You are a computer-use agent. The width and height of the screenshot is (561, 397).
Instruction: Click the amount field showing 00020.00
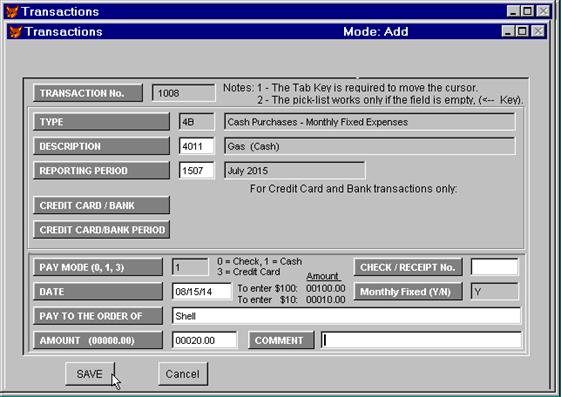coord(204,340)
